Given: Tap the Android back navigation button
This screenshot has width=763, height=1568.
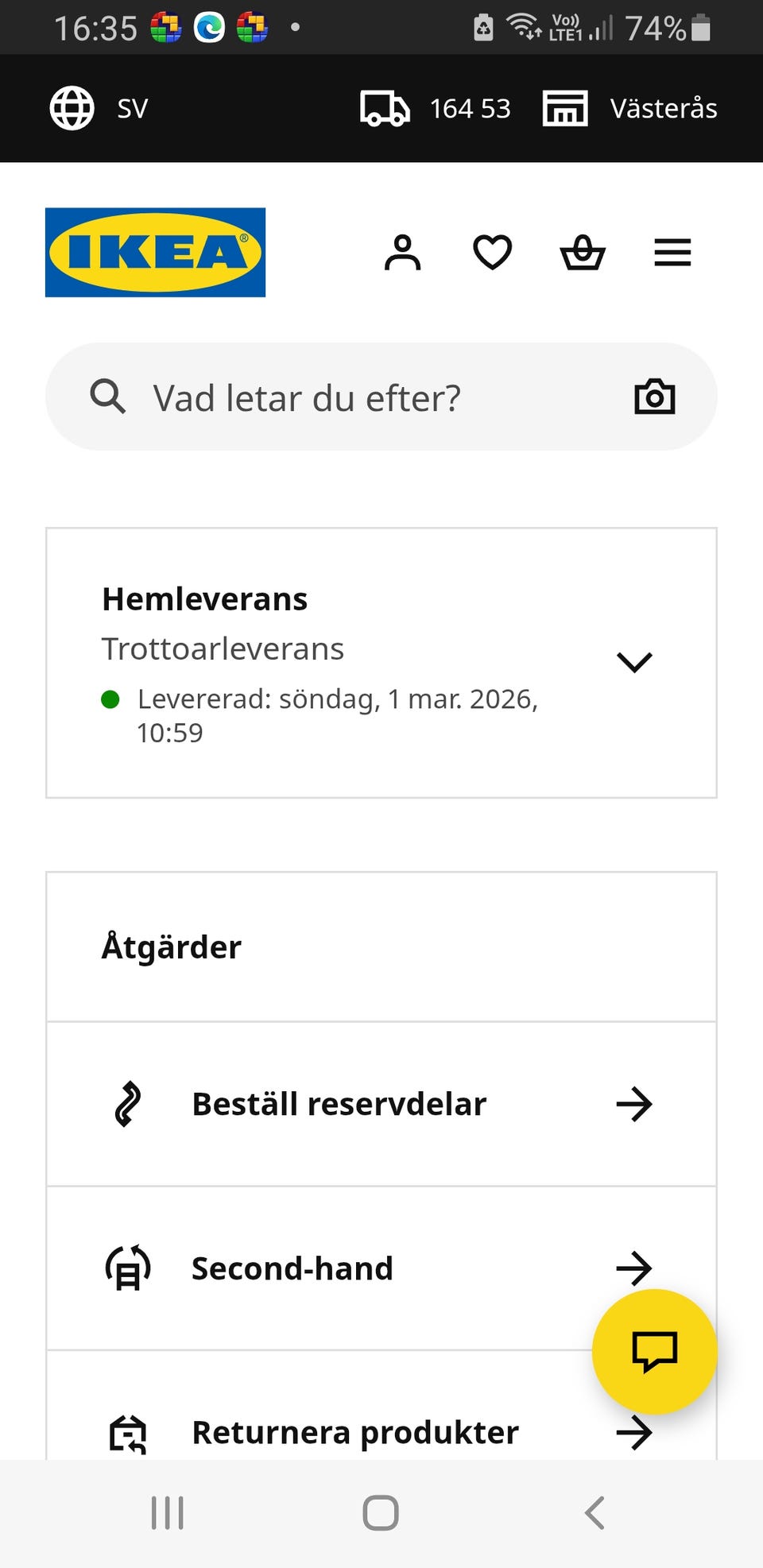Looking at the screenshot, I should click(x=595, y=1512).
